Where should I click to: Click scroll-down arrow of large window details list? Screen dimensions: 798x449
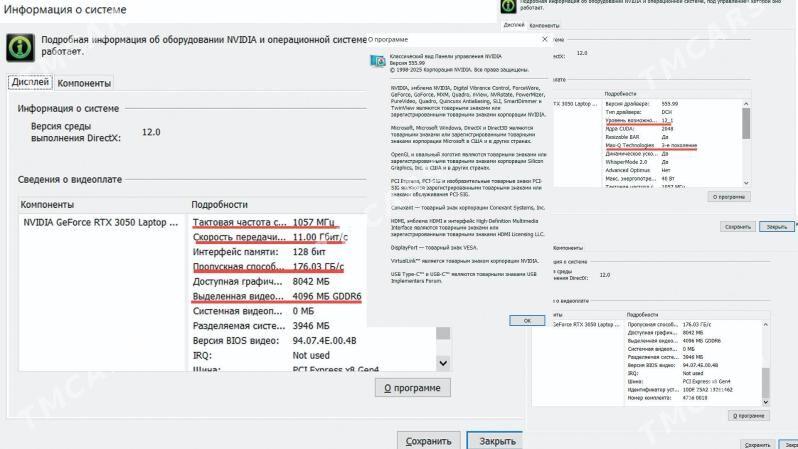tap(443, 363)
